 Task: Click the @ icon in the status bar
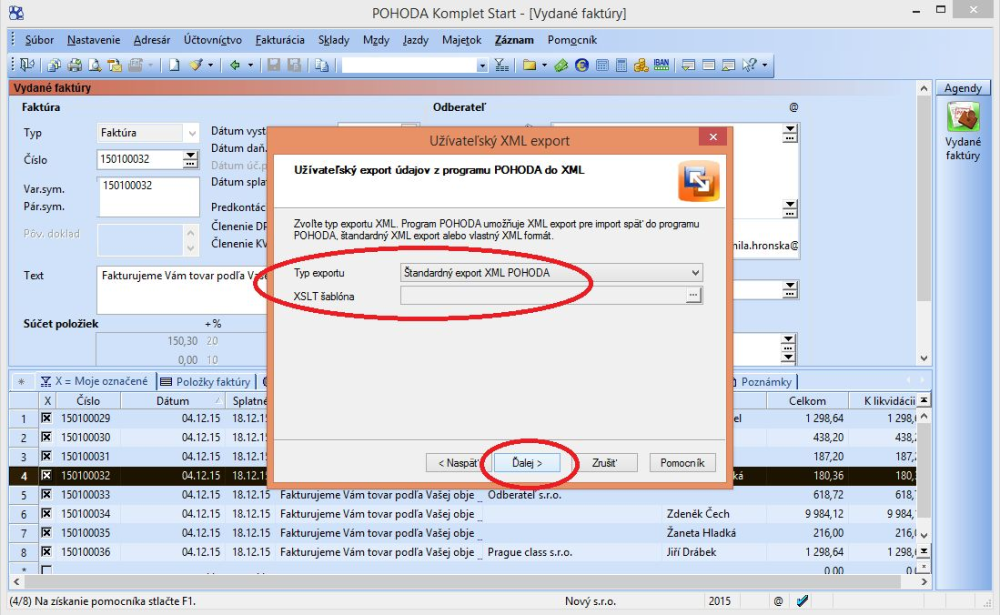click(778, 601)
